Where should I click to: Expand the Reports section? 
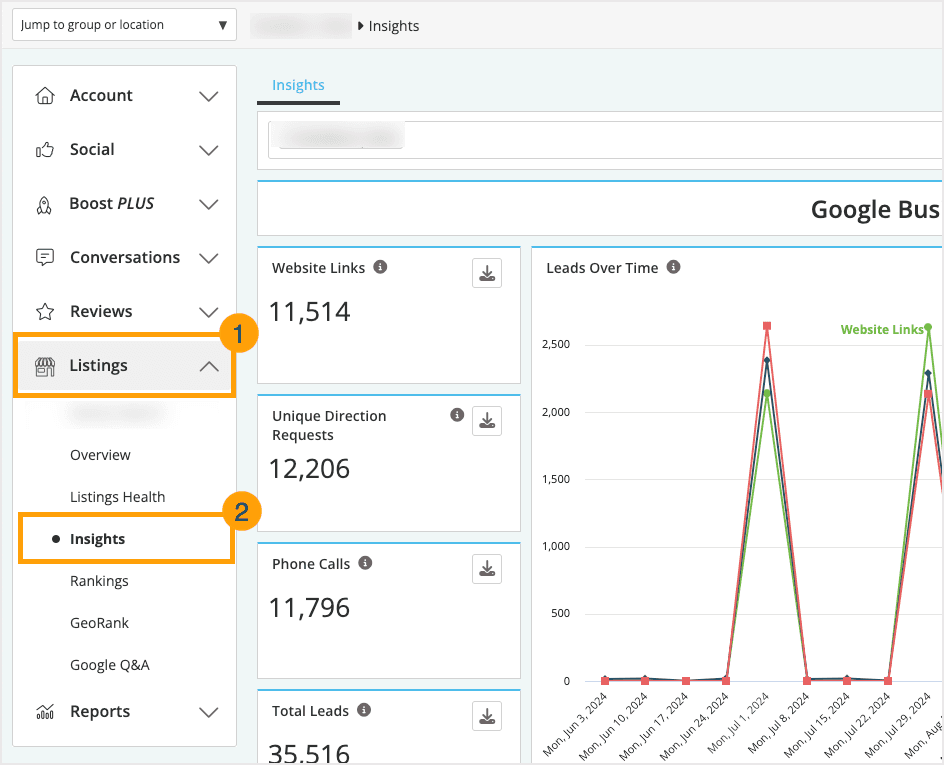pos(209,711)
